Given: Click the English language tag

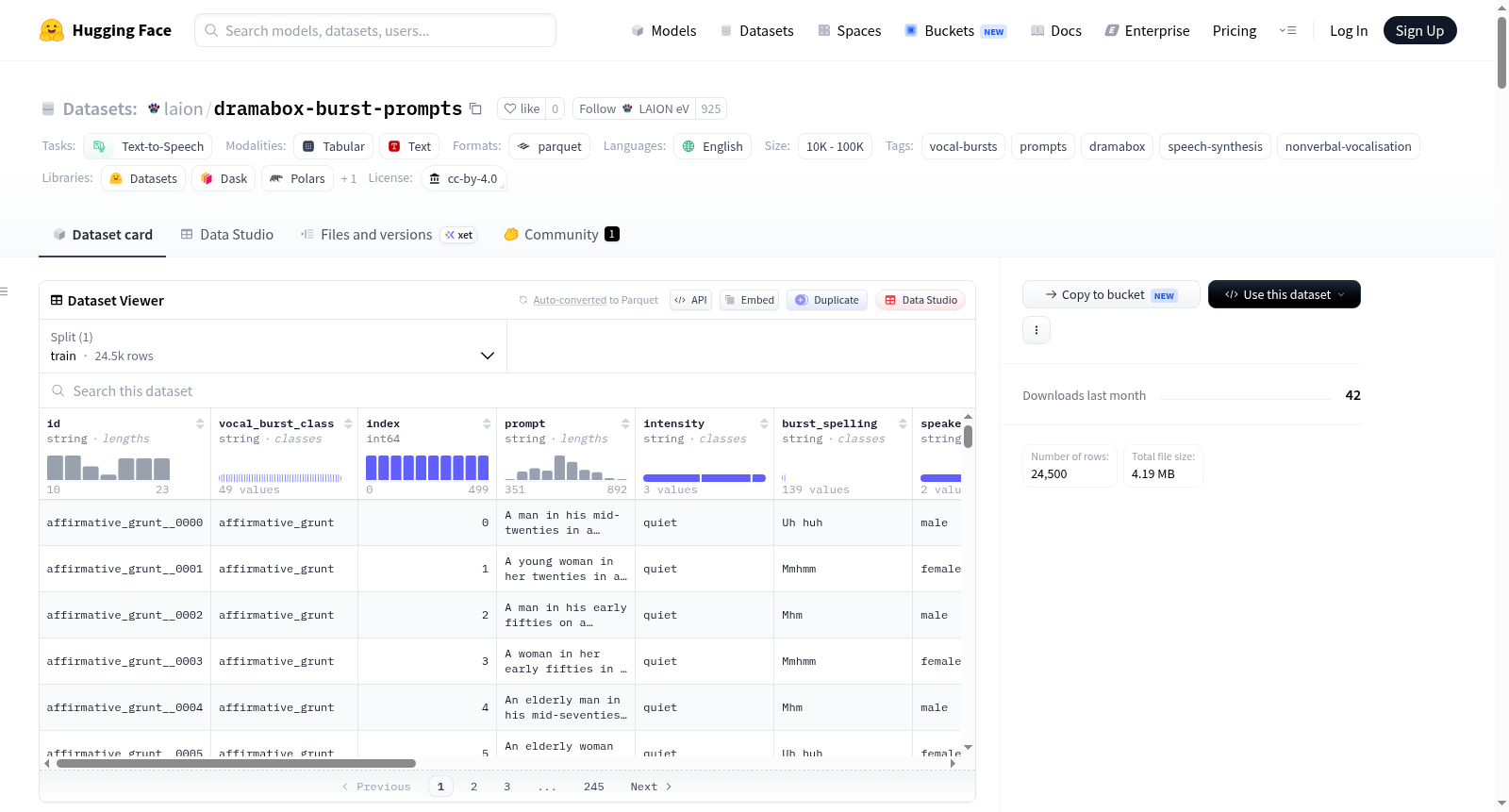Looking at the screenshot, I should pyautogui.click(x=712, y=146).
